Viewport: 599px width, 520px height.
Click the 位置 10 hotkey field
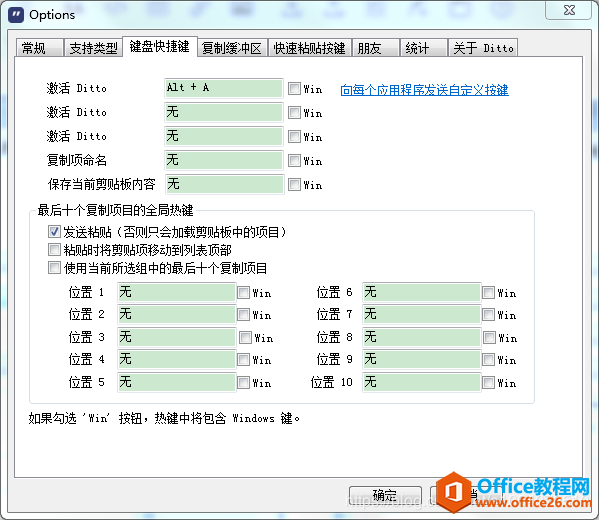(x=421, y=382)
